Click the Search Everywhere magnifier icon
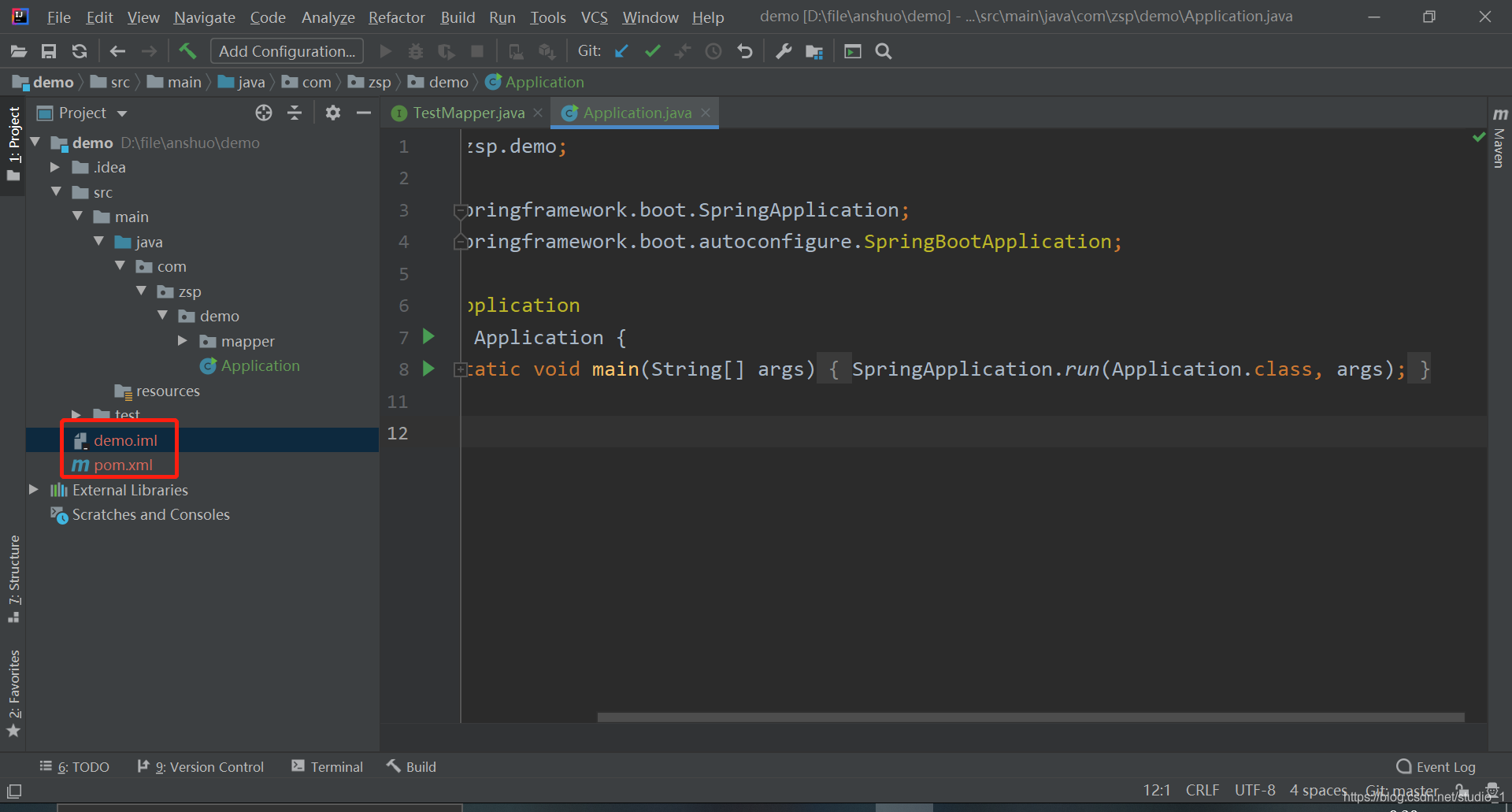Screen dimensions: 1512x812 [884, 51]
